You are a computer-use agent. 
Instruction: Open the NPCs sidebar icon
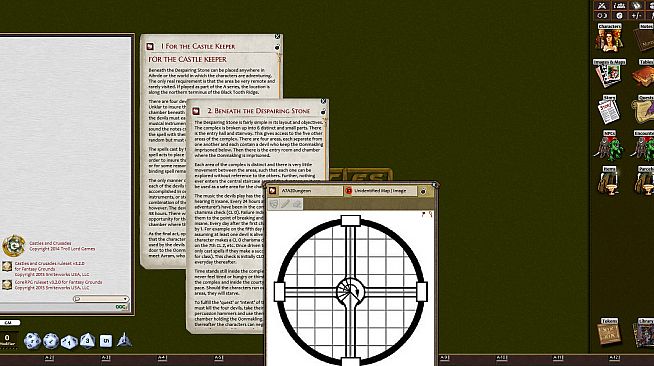click(609, 145)
